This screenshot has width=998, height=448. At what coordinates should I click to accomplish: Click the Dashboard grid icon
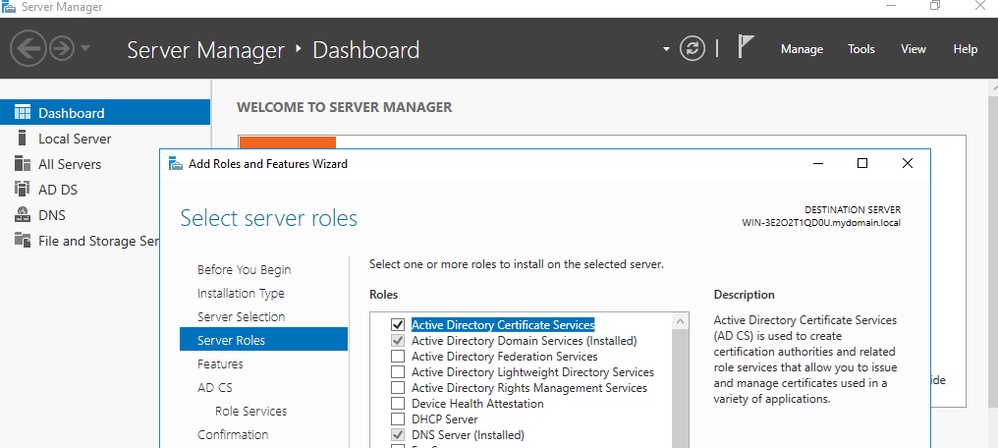pos(22,113)
